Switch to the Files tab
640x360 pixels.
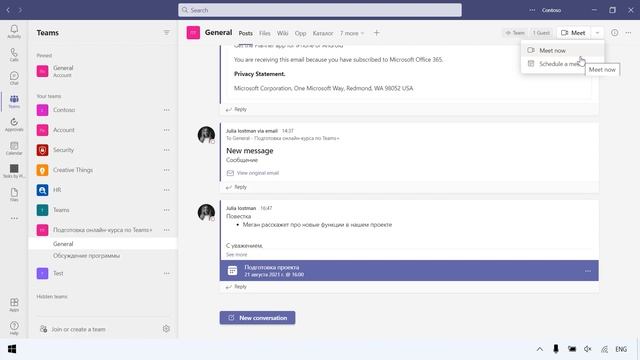264,33
